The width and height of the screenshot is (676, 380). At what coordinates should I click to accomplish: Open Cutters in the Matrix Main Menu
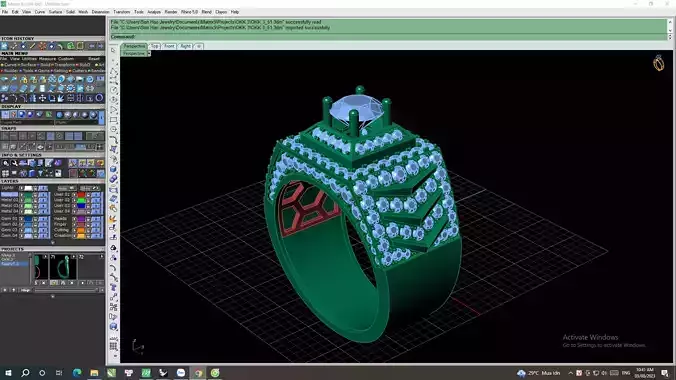[x=79, y=70]
